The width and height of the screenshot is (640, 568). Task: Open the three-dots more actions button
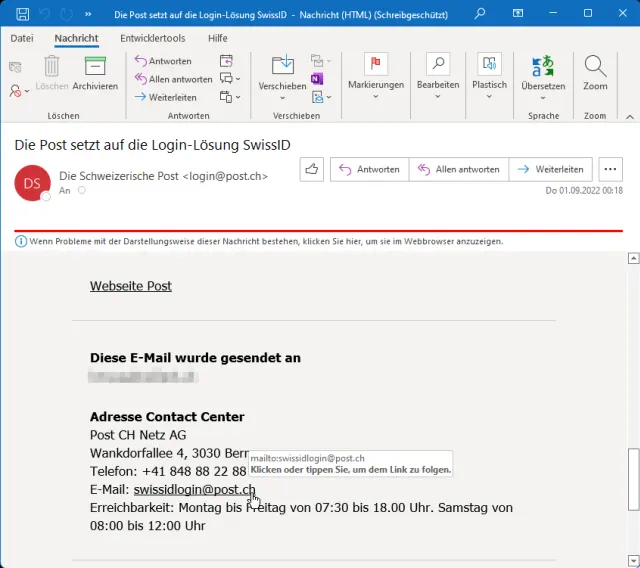pos(611,169)
